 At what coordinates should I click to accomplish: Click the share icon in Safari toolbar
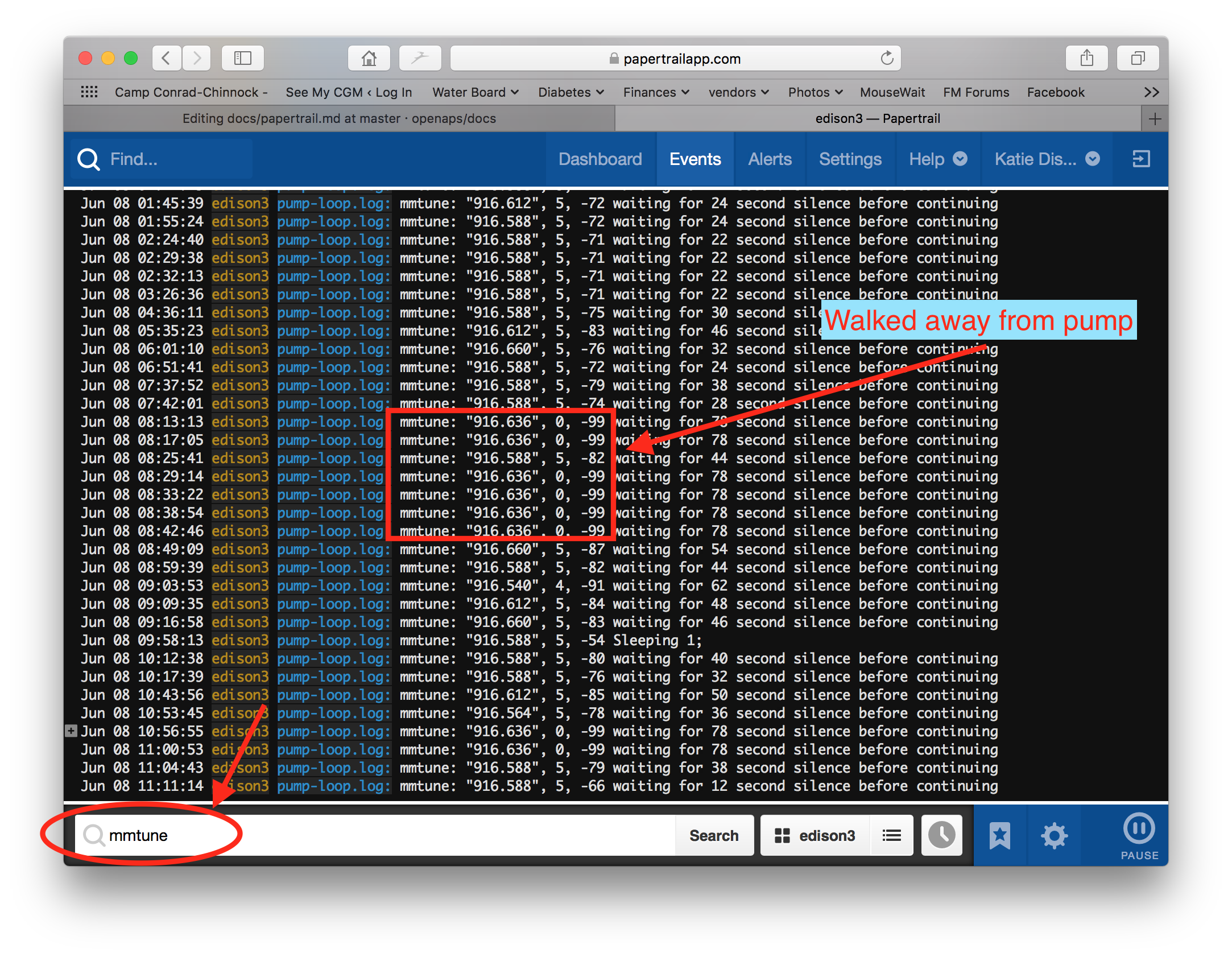click(1086, 58)
